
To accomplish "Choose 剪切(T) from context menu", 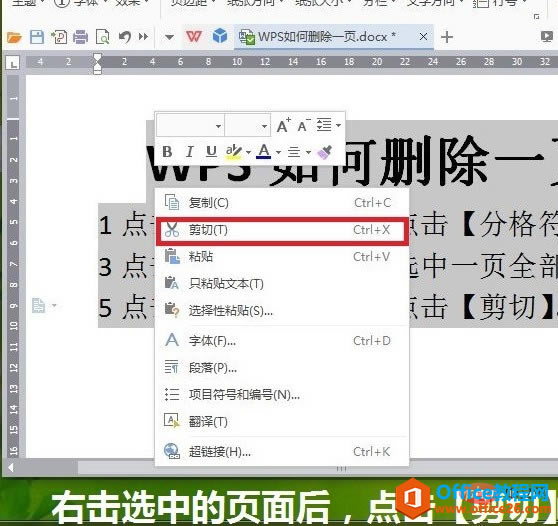I will [282, 230].
